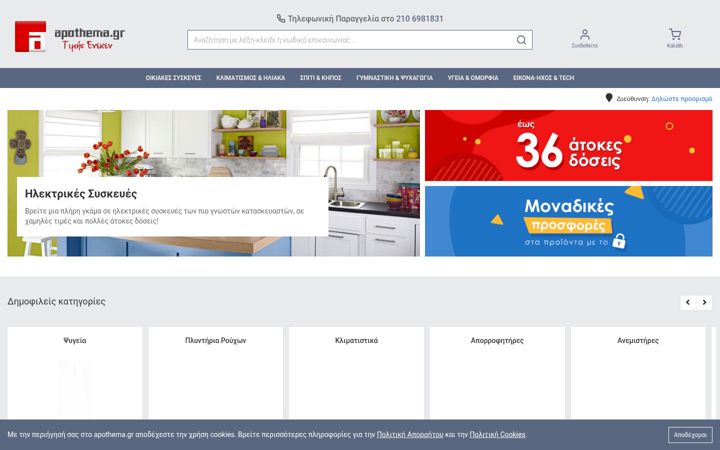
Task: Click the Πολιτική Cookies link
Action: tap(497, 434)
